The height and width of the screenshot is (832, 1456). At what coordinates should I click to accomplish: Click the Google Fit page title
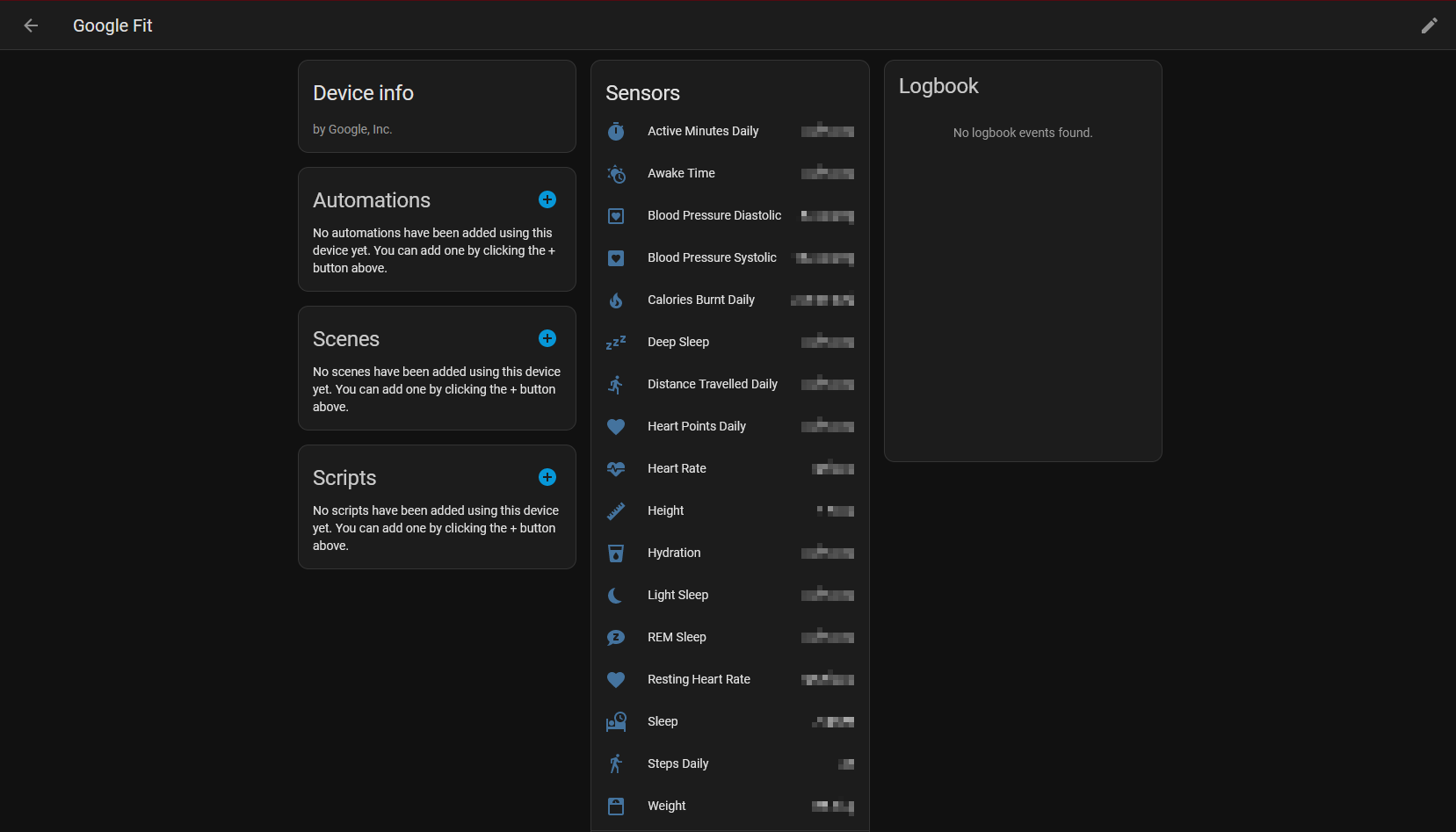[112, 25]
